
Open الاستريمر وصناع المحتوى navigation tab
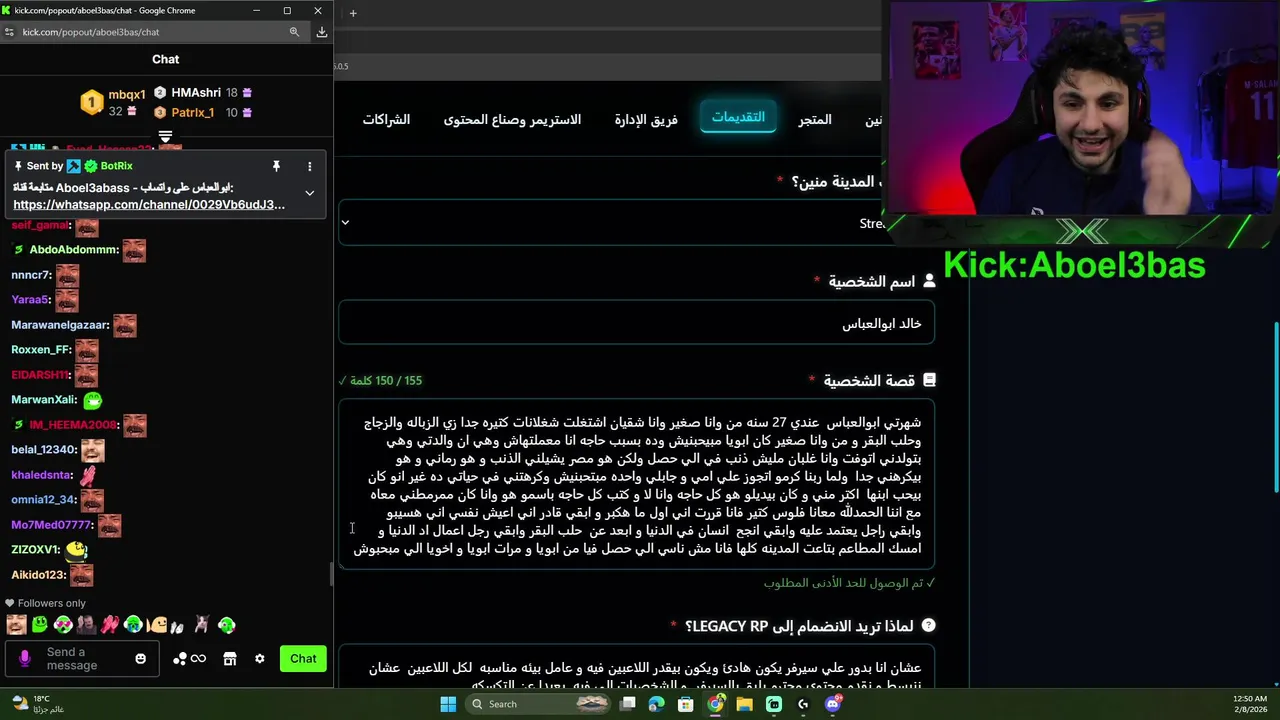[x=512, y=120]
